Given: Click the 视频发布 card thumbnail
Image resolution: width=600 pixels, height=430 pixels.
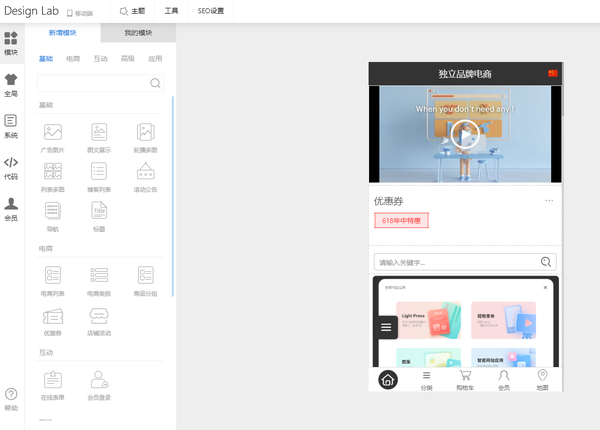Looking at the screenshot, I should (504, 320).
